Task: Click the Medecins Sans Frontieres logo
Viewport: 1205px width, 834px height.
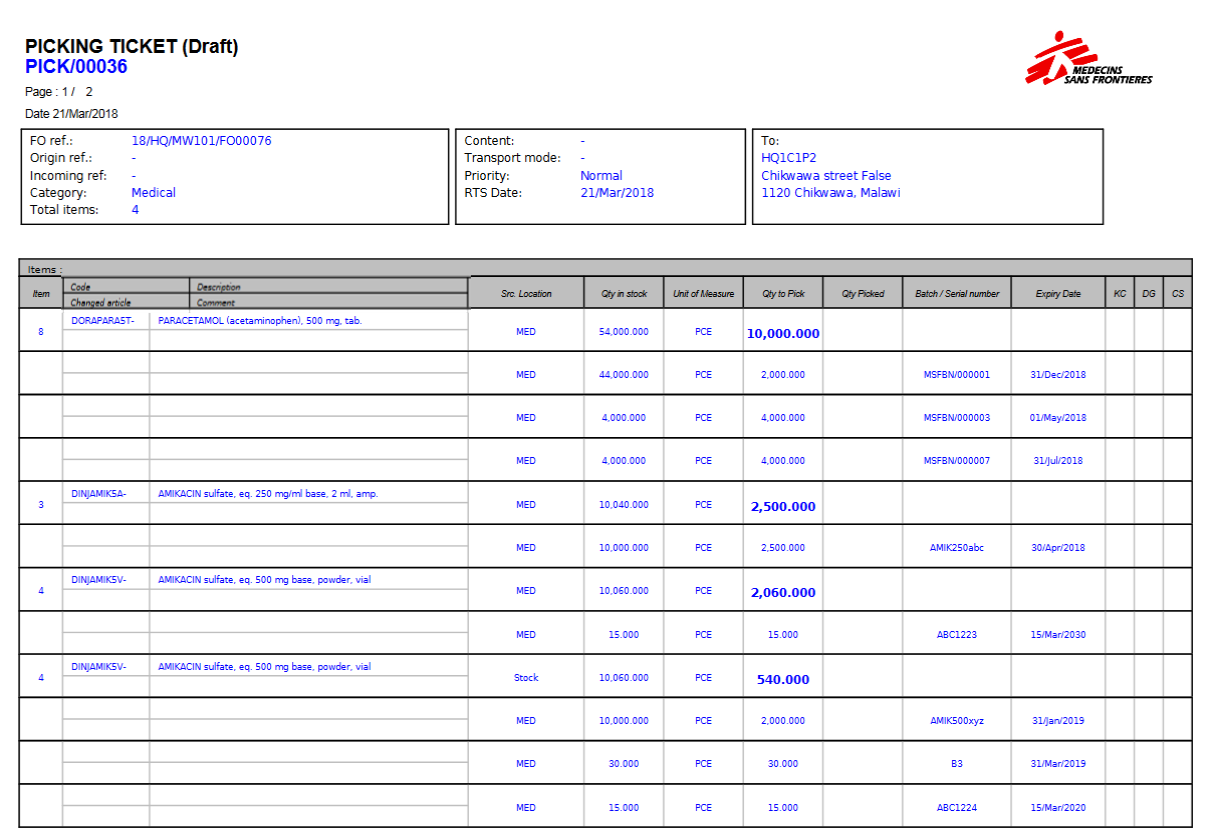Action: (x=1087, y=60)
